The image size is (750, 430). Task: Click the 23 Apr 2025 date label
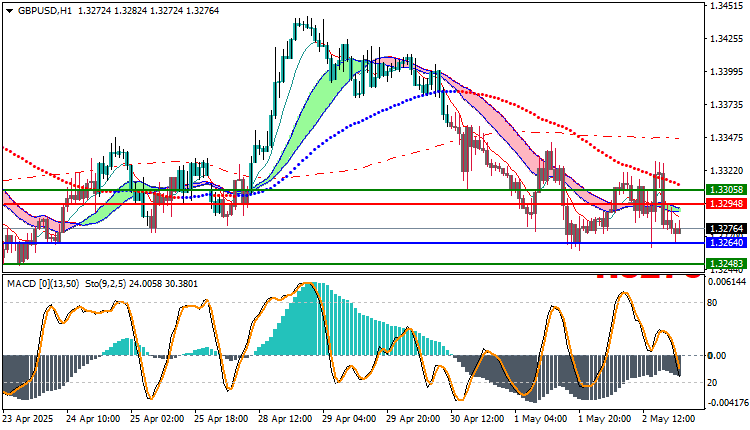(x=28, y=419)
